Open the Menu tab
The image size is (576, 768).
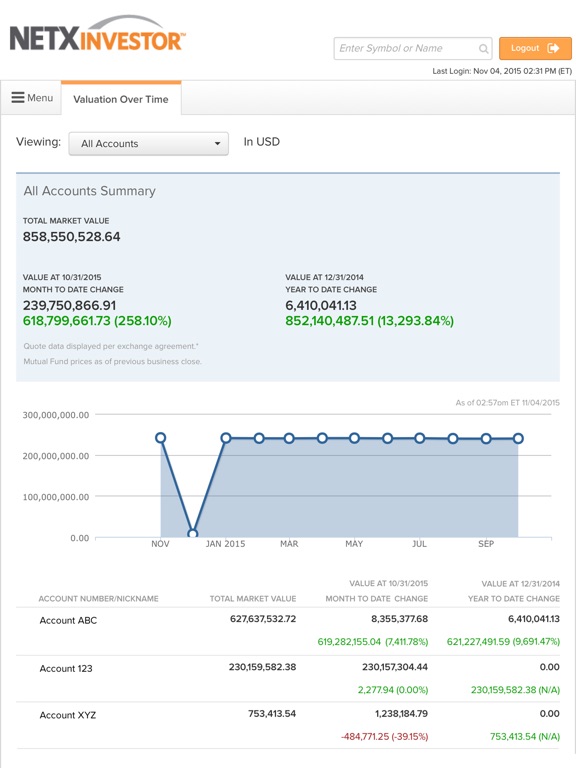31,98
